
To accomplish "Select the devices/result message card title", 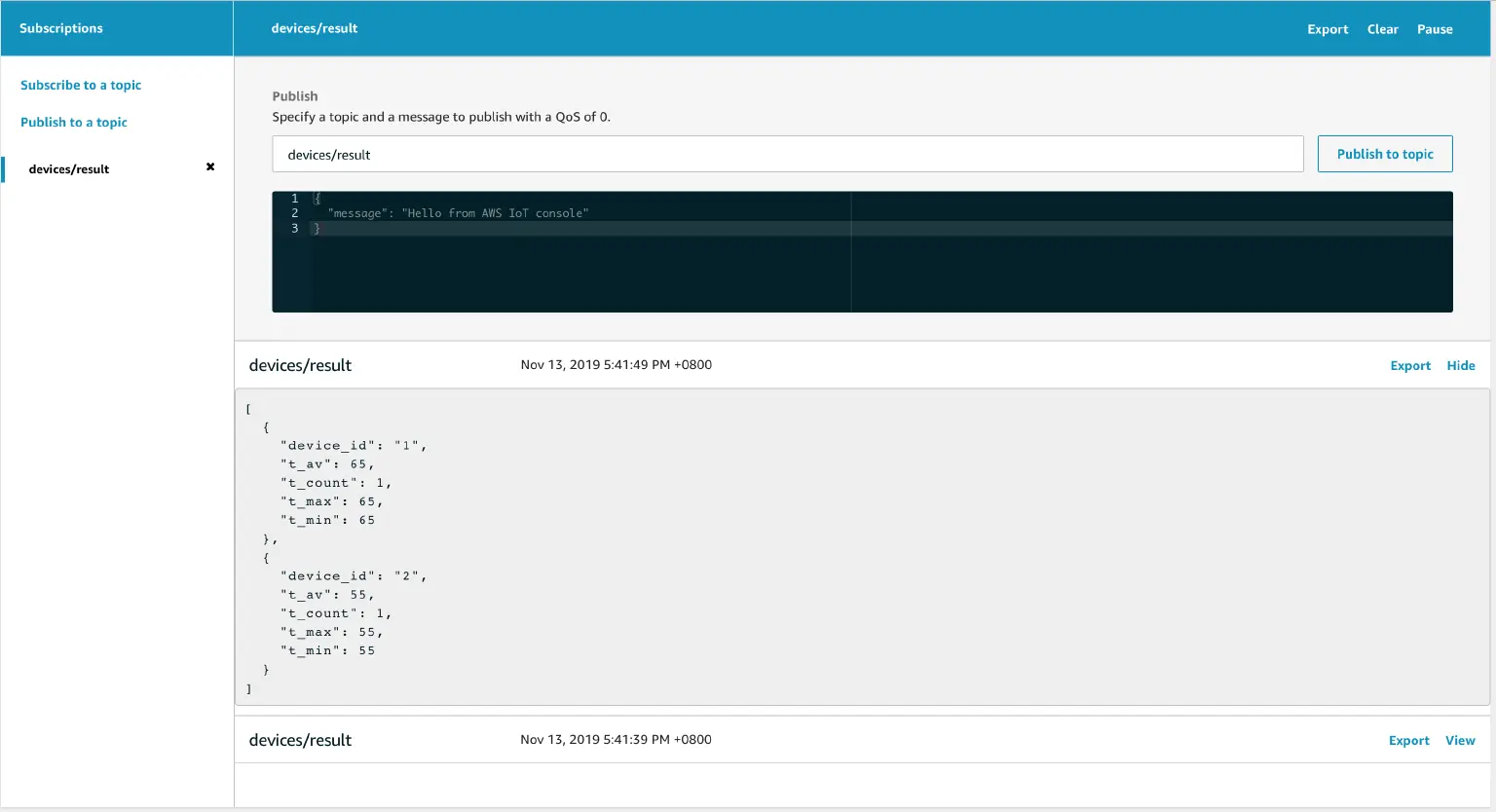I will (300, 365).
